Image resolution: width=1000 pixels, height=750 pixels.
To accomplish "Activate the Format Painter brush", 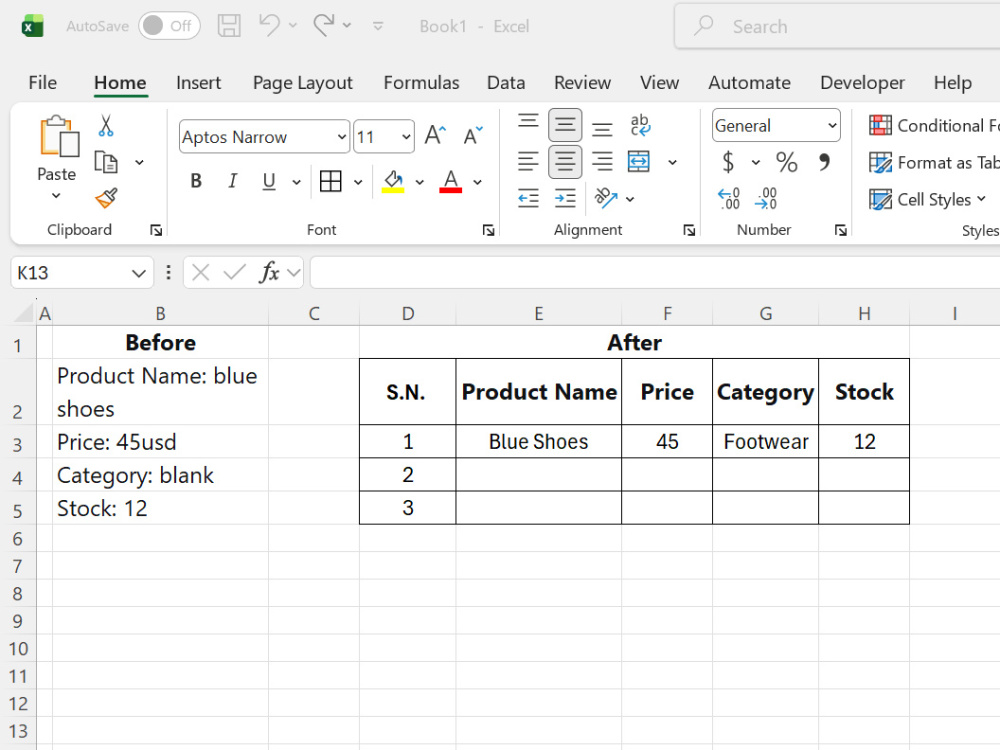I will [x=106, y=198].
